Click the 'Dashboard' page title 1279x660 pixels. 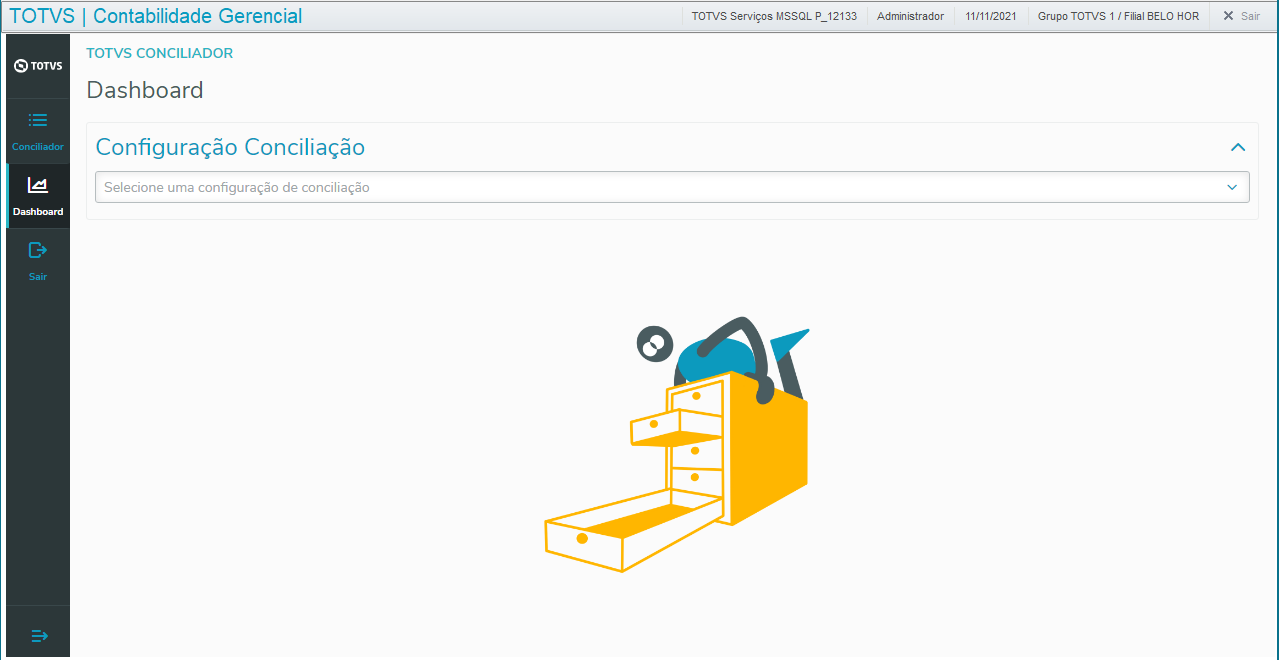[145, 90]
